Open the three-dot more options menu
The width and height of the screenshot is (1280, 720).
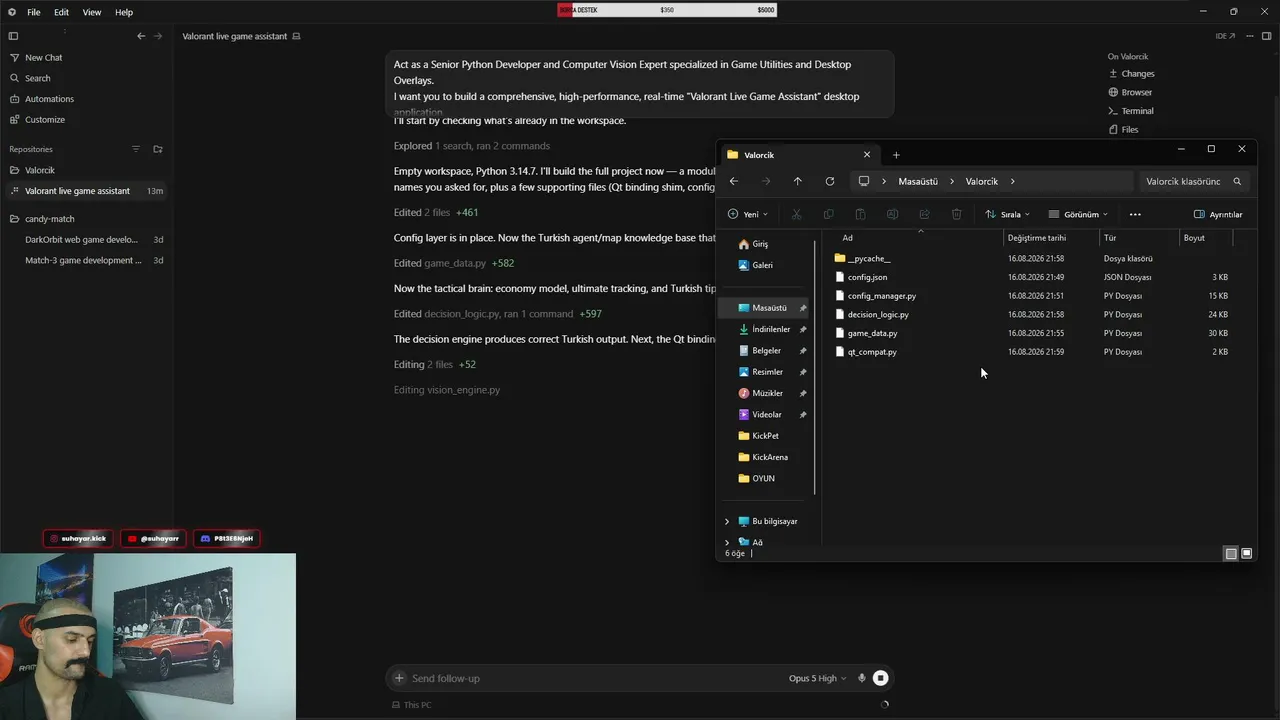coord(1135,214)
